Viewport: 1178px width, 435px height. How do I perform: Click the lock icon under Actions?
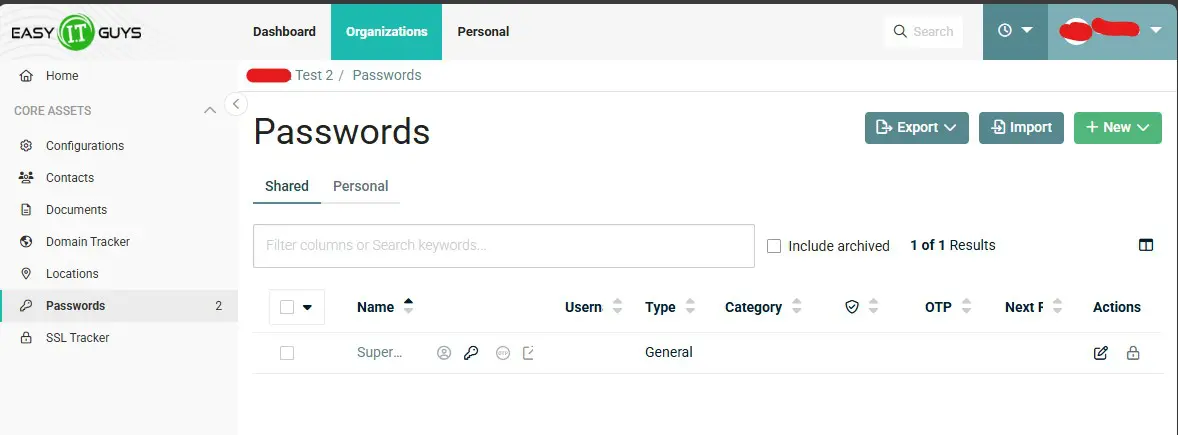pos(1133,353)
